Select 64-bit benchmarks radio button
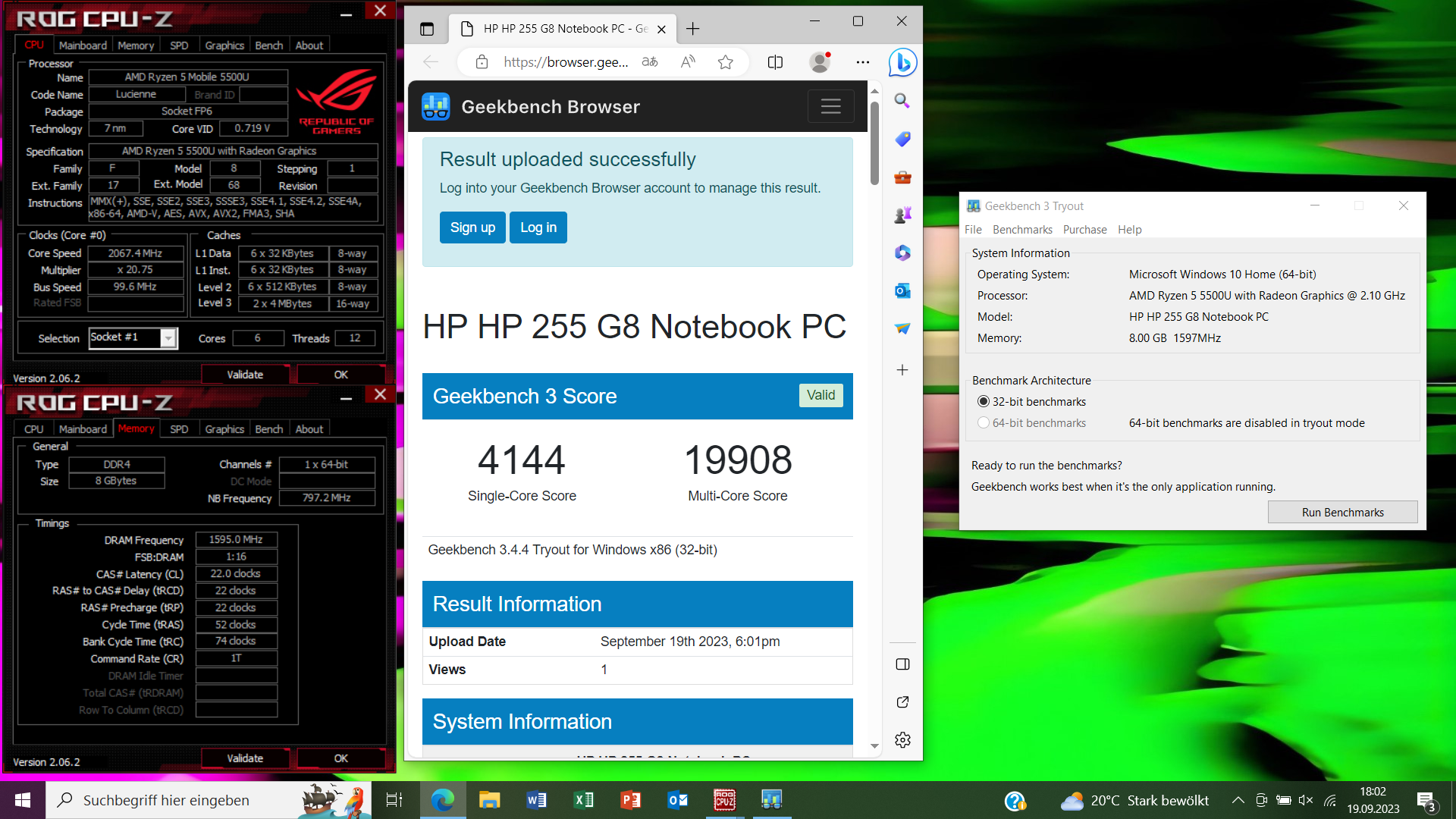Image resolution: width=1456 pixels, height=819 pixels. click(x=984, y=423)
